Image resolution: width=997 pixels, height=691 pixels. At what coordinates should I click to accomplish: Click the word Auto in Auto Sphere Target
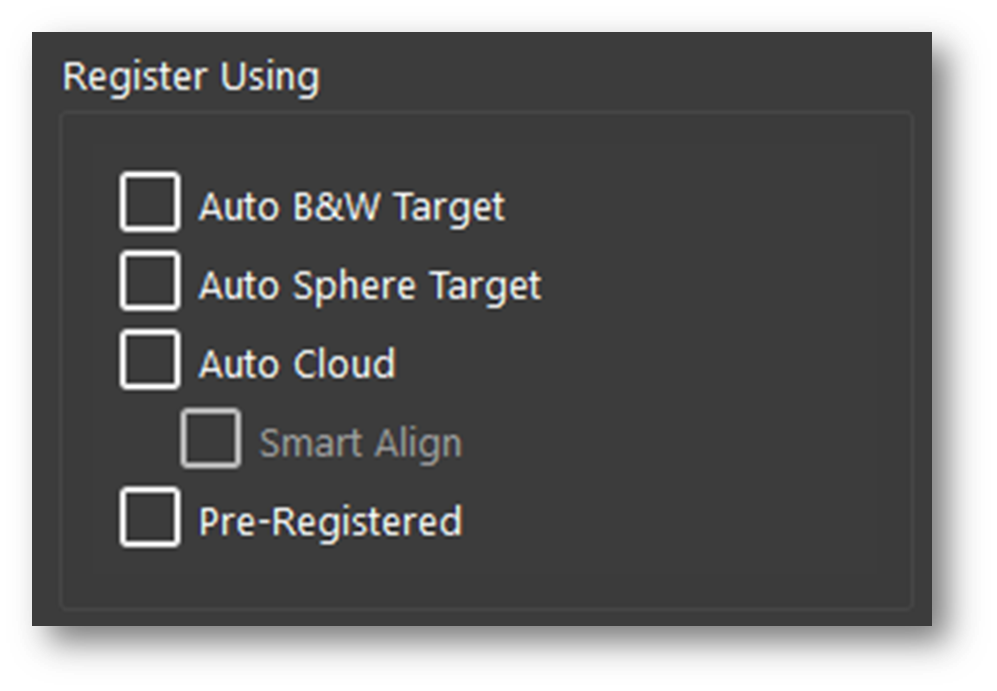(x=229, y=286)
